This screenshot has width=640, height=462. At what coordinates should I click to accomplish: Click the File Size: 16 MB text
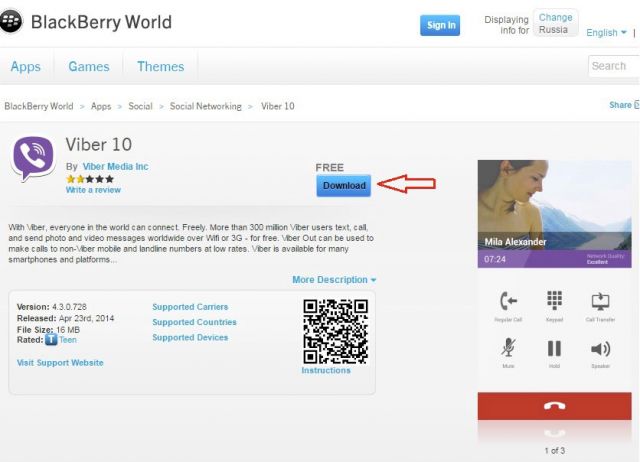tap(48, 330)
